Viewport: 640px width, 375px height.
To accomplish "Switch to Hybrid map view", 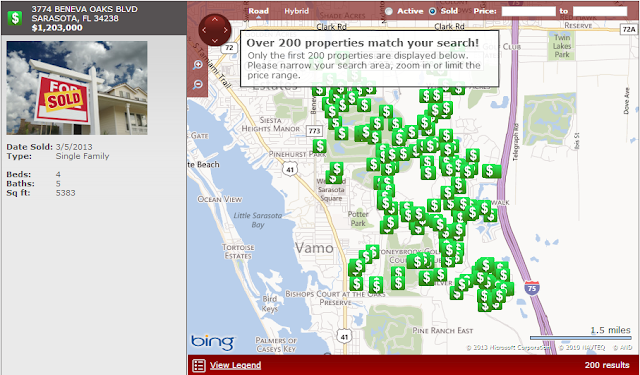I will click(x=297, y=11).
